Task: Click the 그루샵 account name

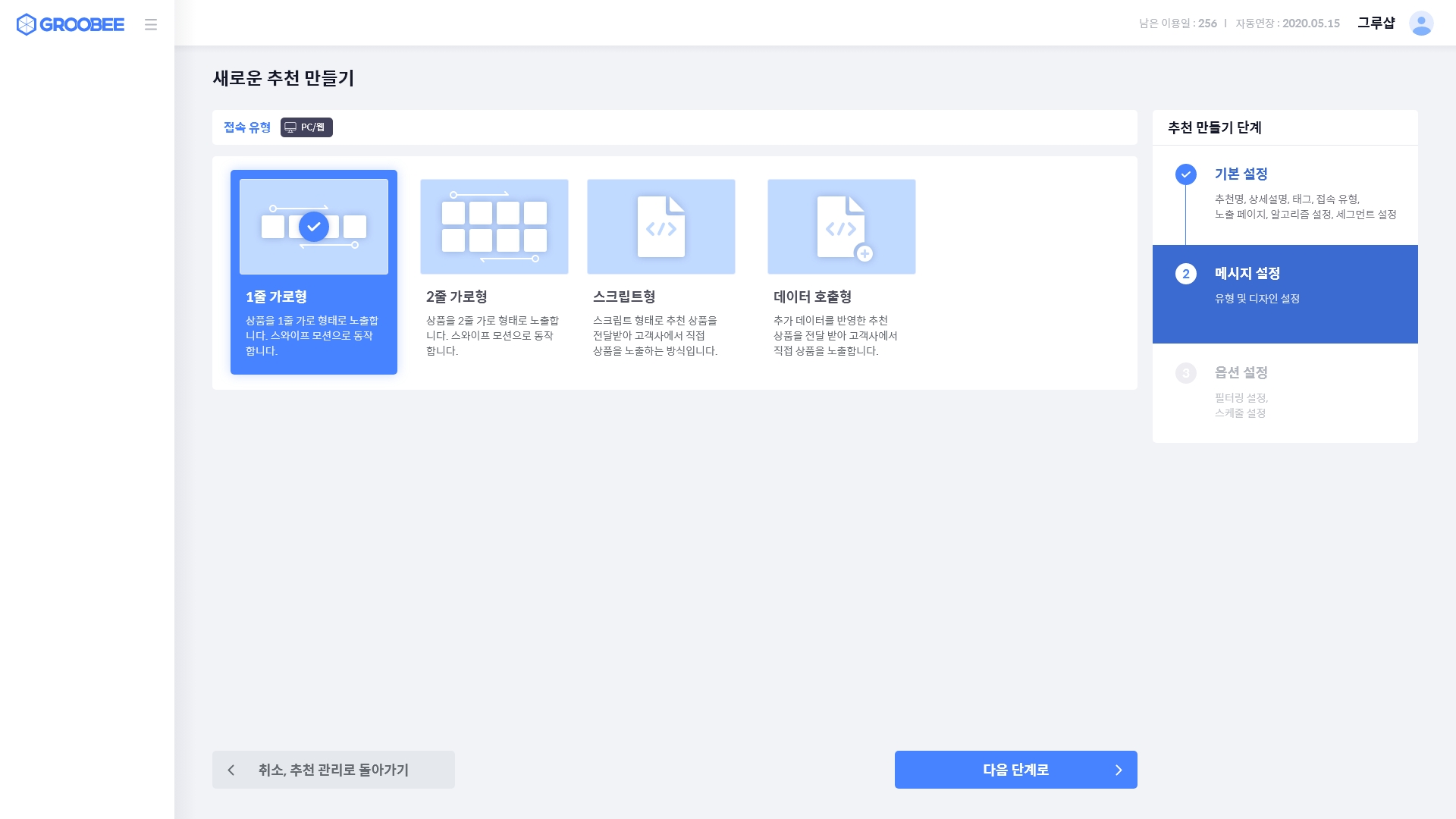Action: click(x=1376, y=24)
